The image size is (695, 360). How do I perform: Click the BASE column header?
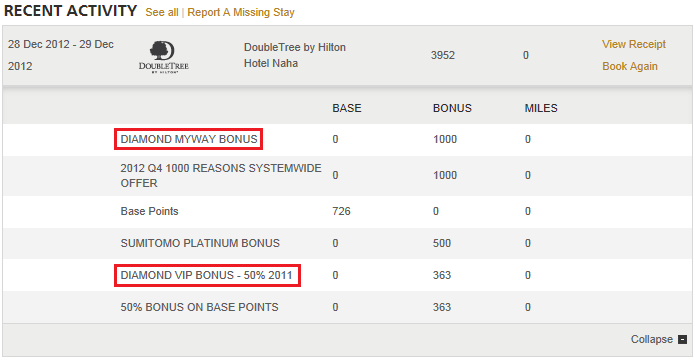pos(347,109)
